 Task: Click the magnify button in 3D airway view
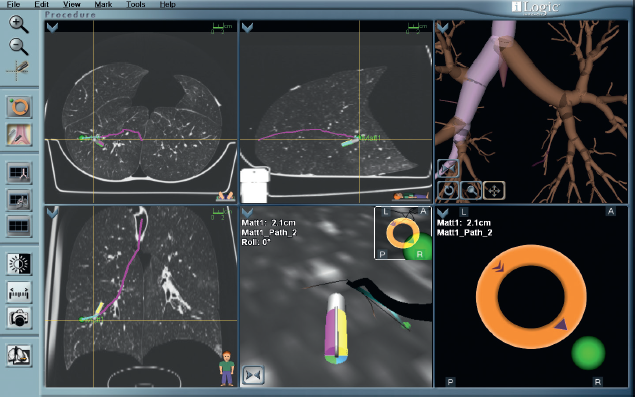[471, 190]
